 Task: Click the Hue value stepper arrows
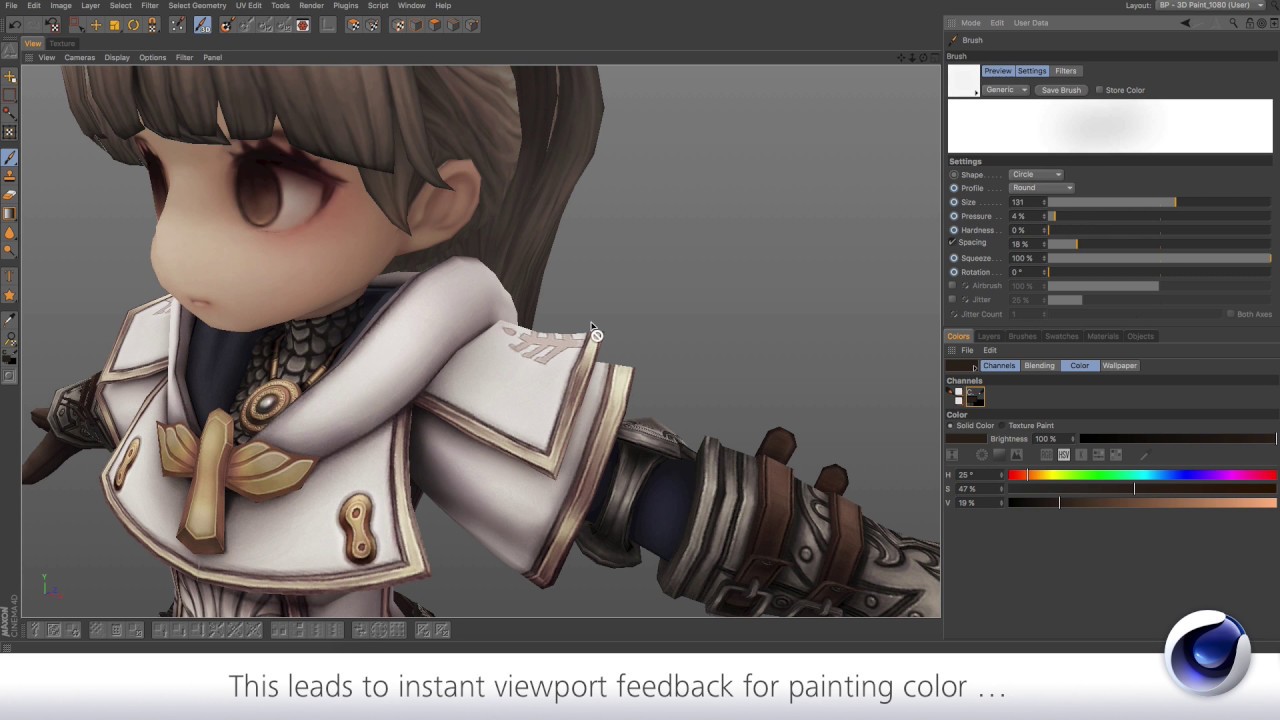[1001, 475]
